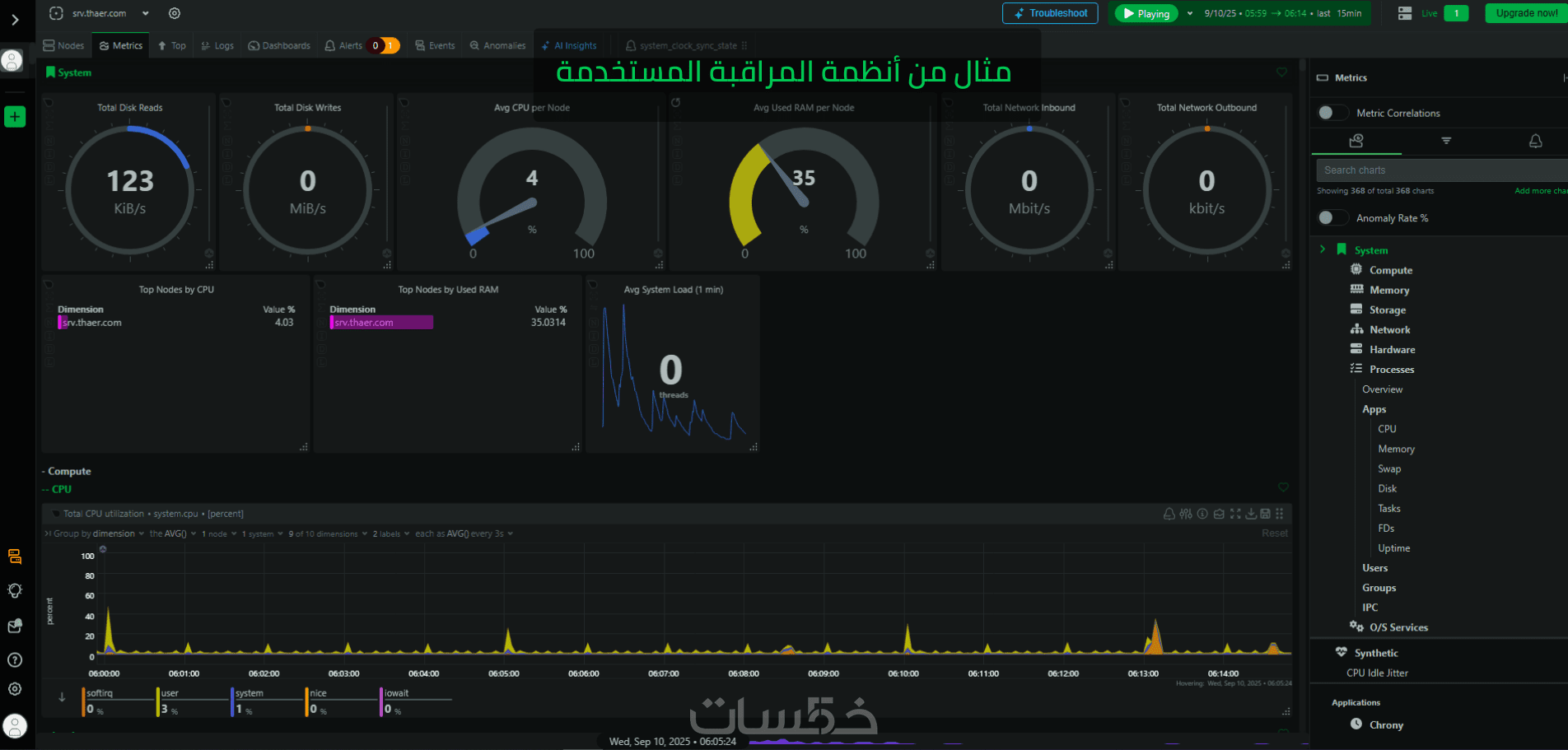The image size is (1568, 750).
Task: Click the save icon in CPU chart toolbar
Action: coord(1265,514)
